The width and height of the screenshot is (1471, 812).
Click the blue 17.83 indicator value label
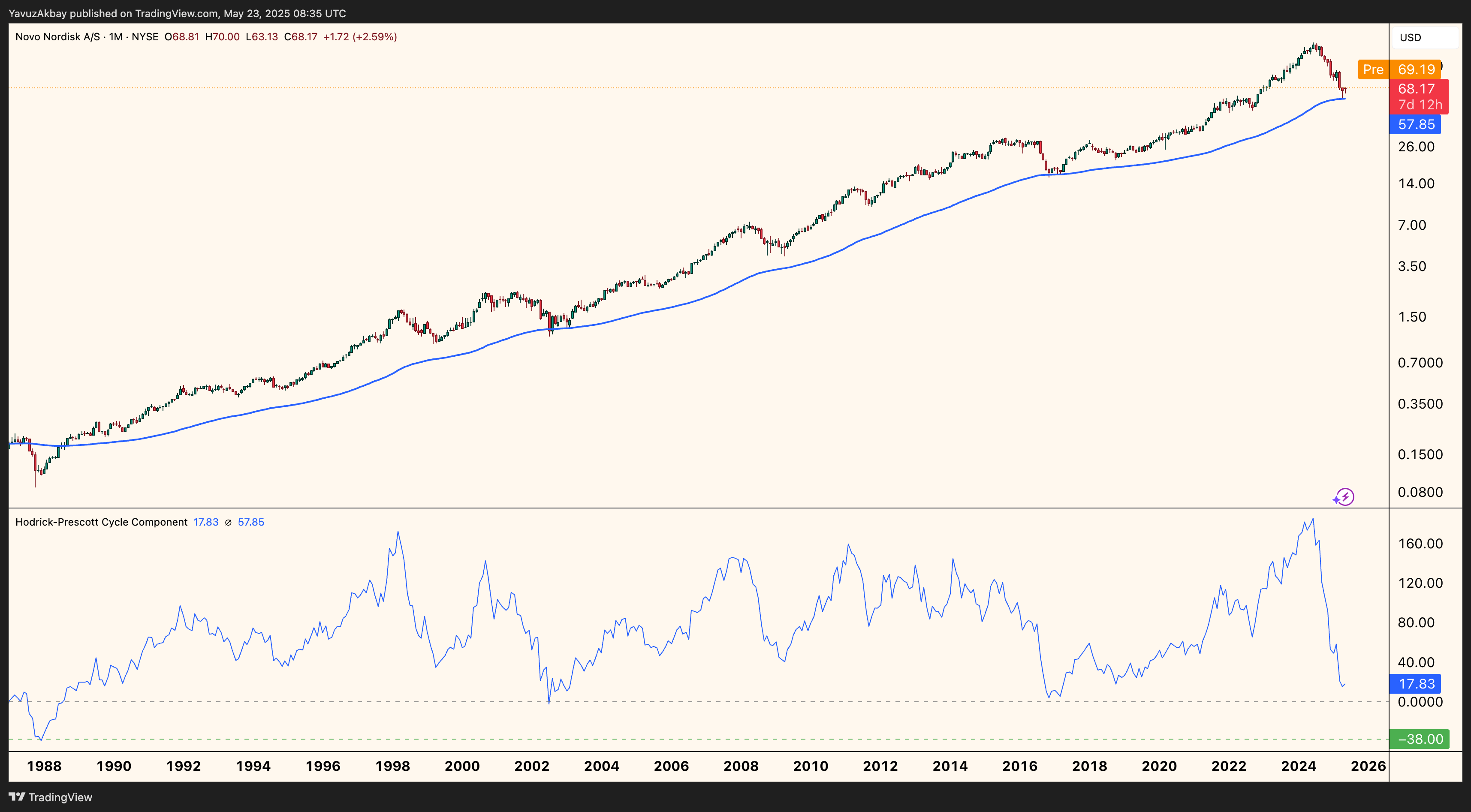1416,683
